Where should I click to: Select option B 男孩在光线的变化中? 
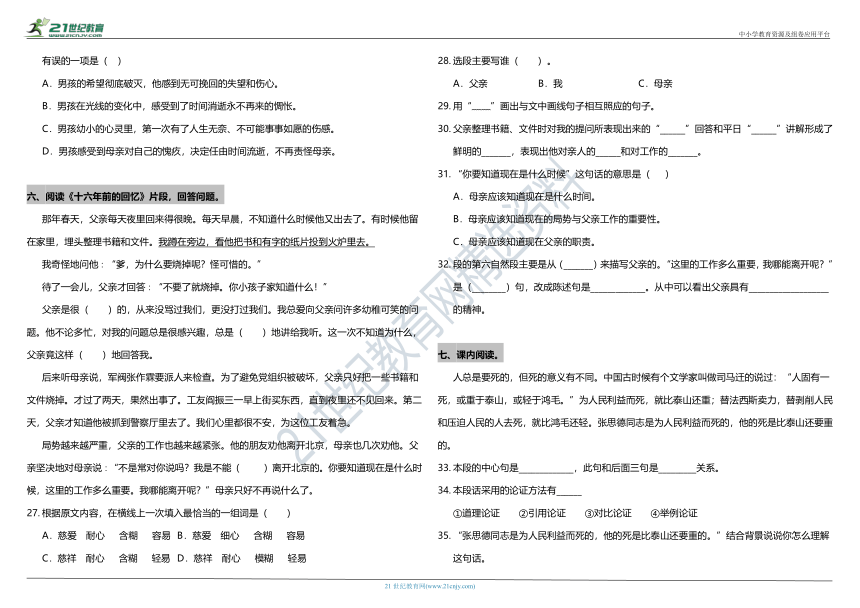tap(169, 106)
